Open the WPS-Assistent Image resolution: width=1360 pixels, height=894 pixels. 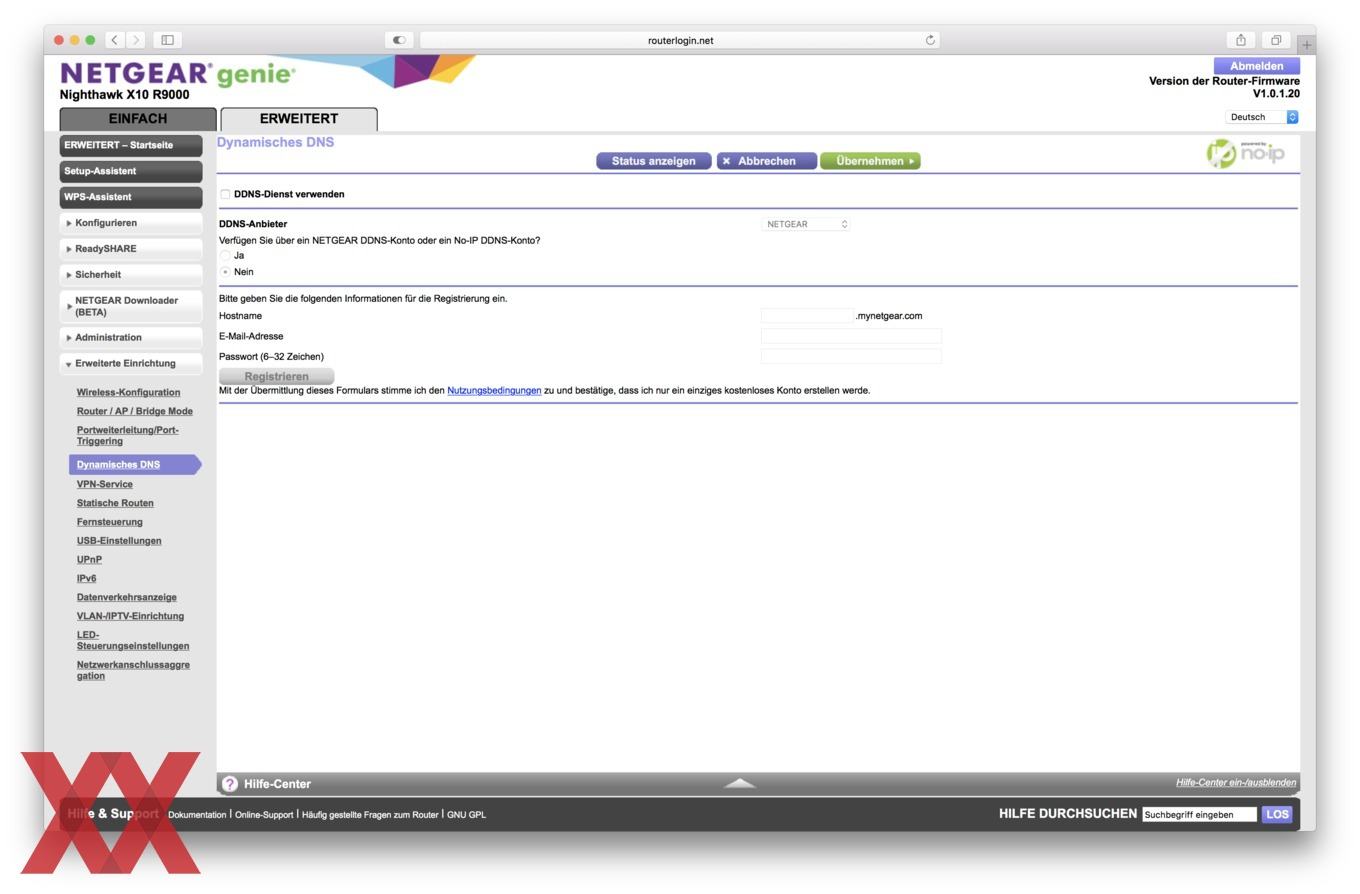coord(131,197)
